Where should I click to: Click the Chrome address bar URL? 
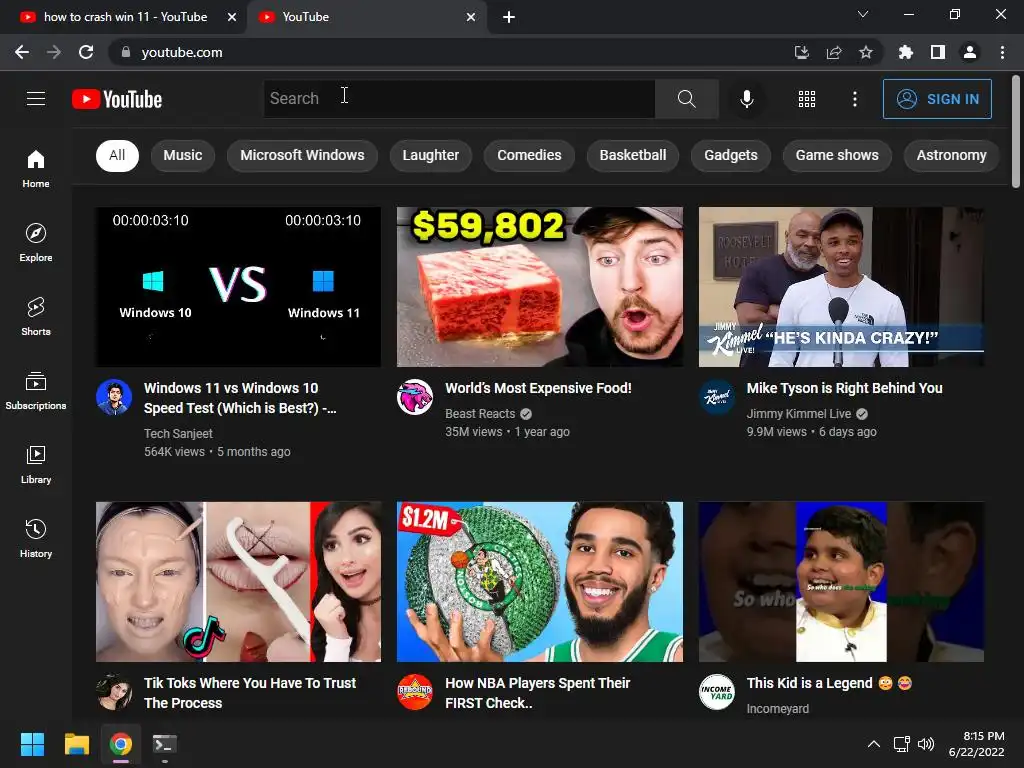click(182, 52)
